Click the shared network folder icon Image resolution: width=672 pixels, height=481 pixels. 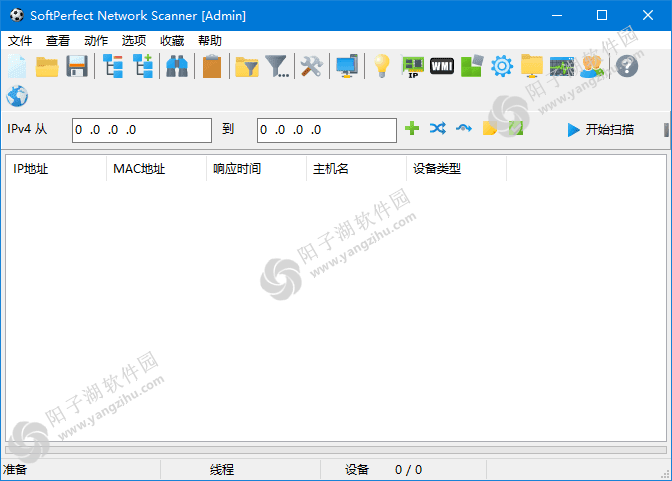point(532,66)
